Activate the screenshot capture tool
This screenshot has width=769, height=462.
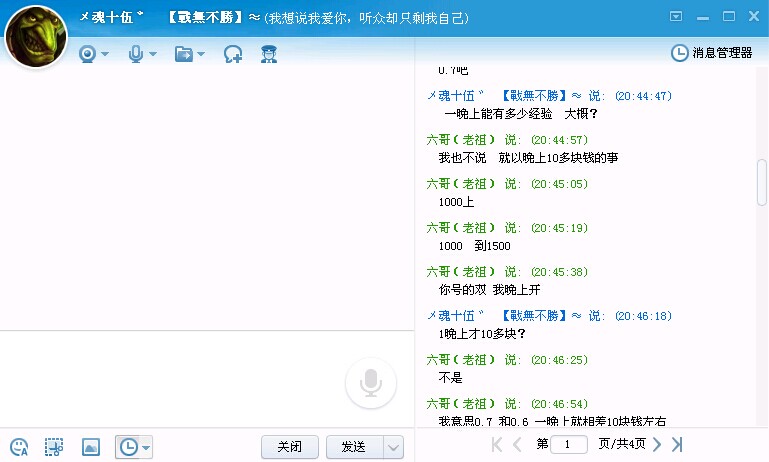coord(54,447)
